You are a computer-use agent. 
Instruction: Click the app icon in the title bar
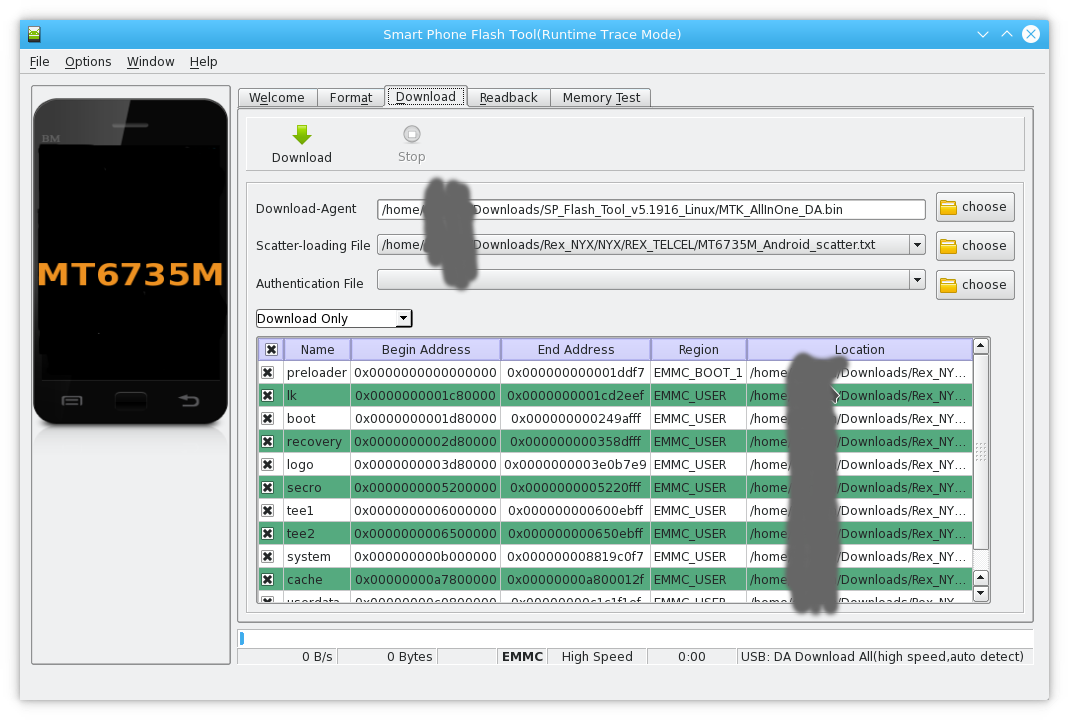pos(34,34)
